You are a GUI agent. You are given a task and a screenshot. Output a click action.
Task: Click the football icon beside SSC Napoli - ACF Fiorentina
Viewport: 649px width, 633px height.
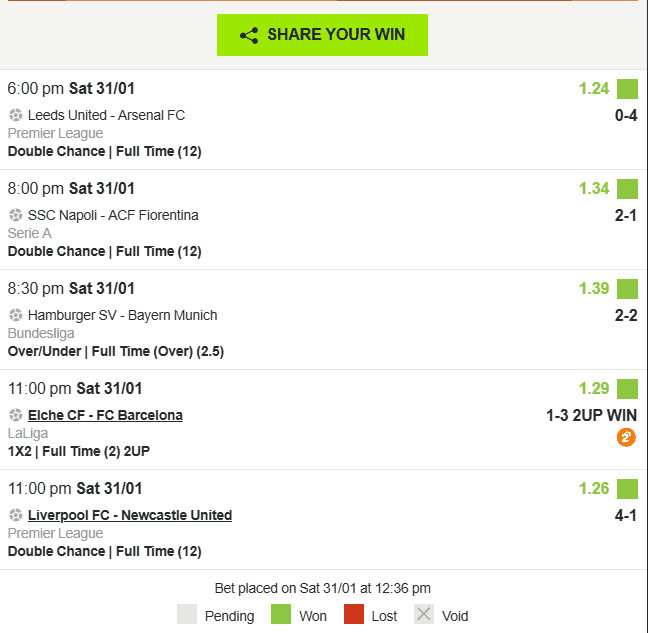coord(16,215)
